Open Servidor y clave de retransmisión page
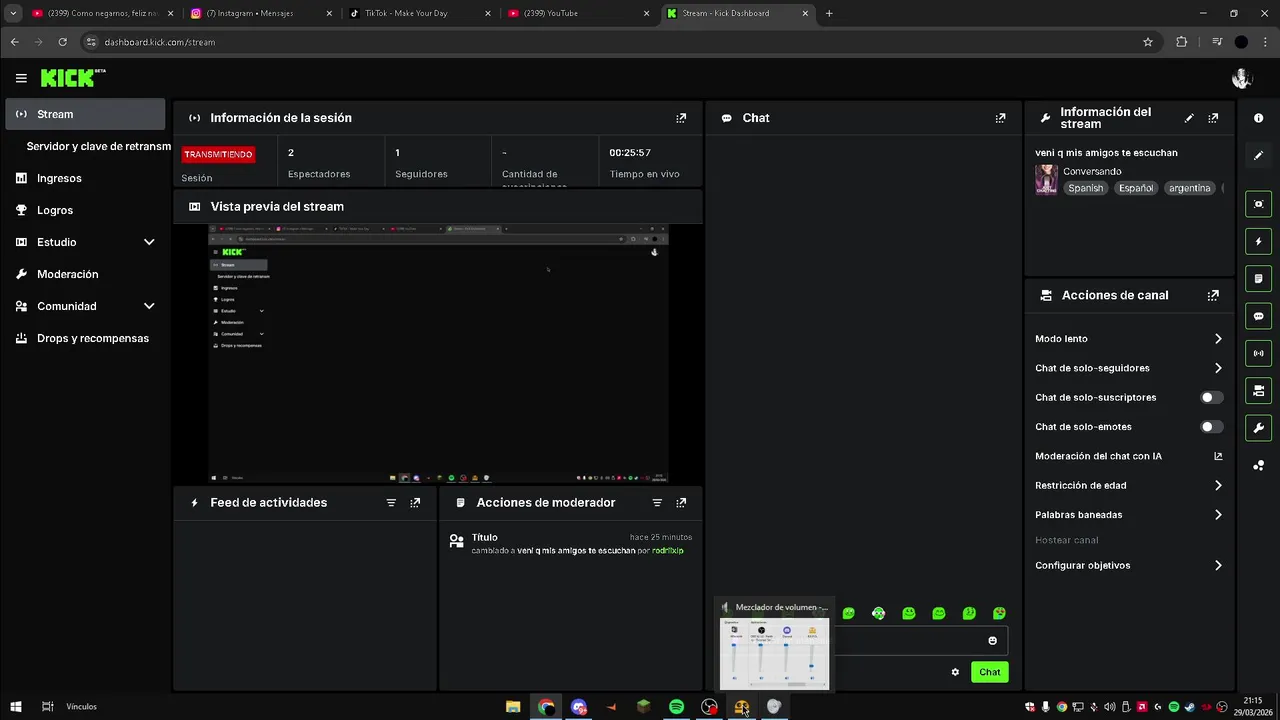The width and height of the screenshot is (1280, 720). point(99,146)
